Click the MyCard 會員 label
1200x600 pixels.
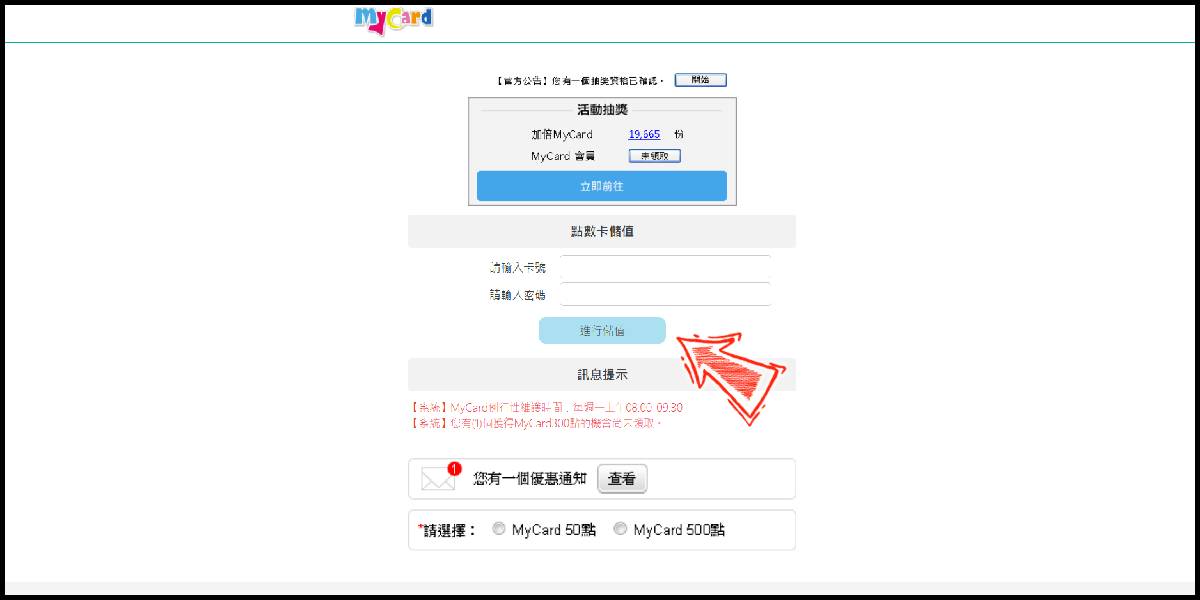click(x=563, y=156)
